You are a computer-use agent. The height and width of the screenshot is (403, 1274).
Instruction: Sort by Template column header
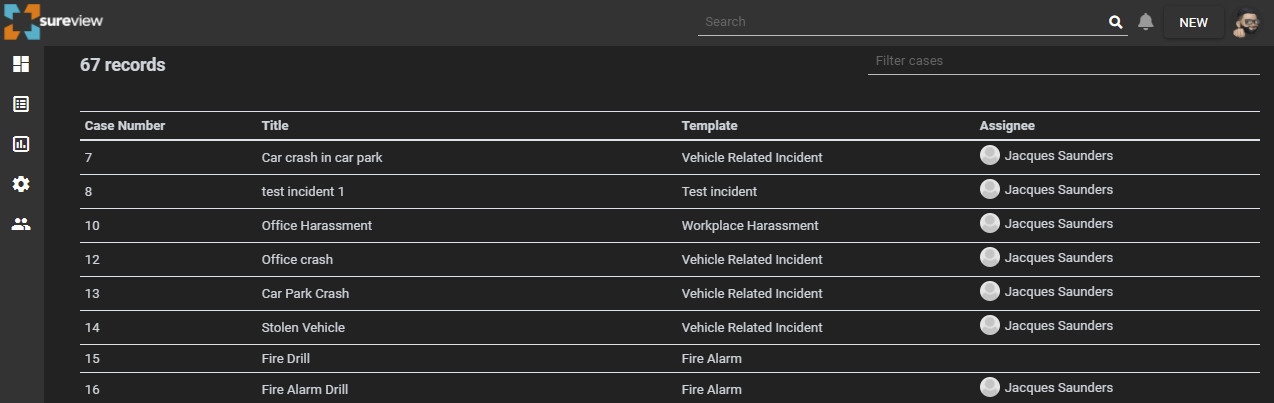coord(710,126)
